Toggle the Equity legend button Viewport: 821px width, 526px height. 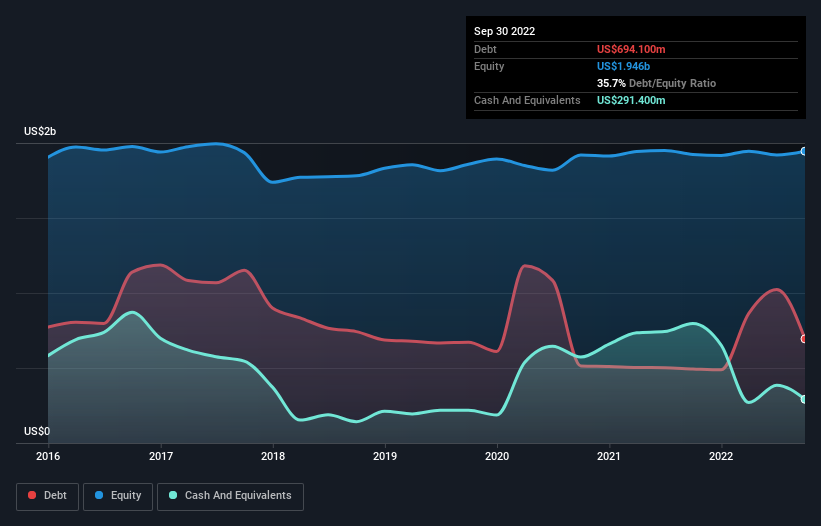point(118,497)
